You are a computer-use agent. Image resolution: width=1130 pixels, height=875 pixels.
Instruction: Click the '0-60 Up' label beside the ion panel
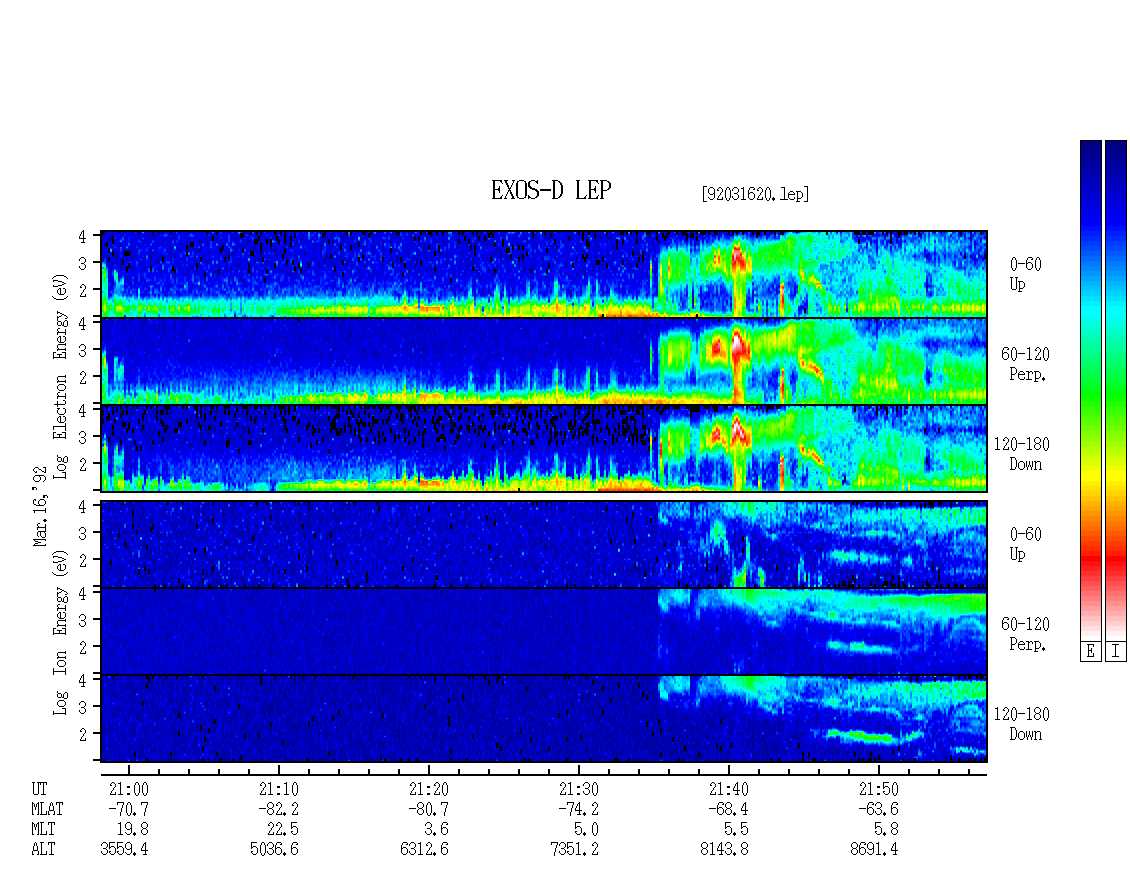pyautogui.click(x=1025, y=544)
